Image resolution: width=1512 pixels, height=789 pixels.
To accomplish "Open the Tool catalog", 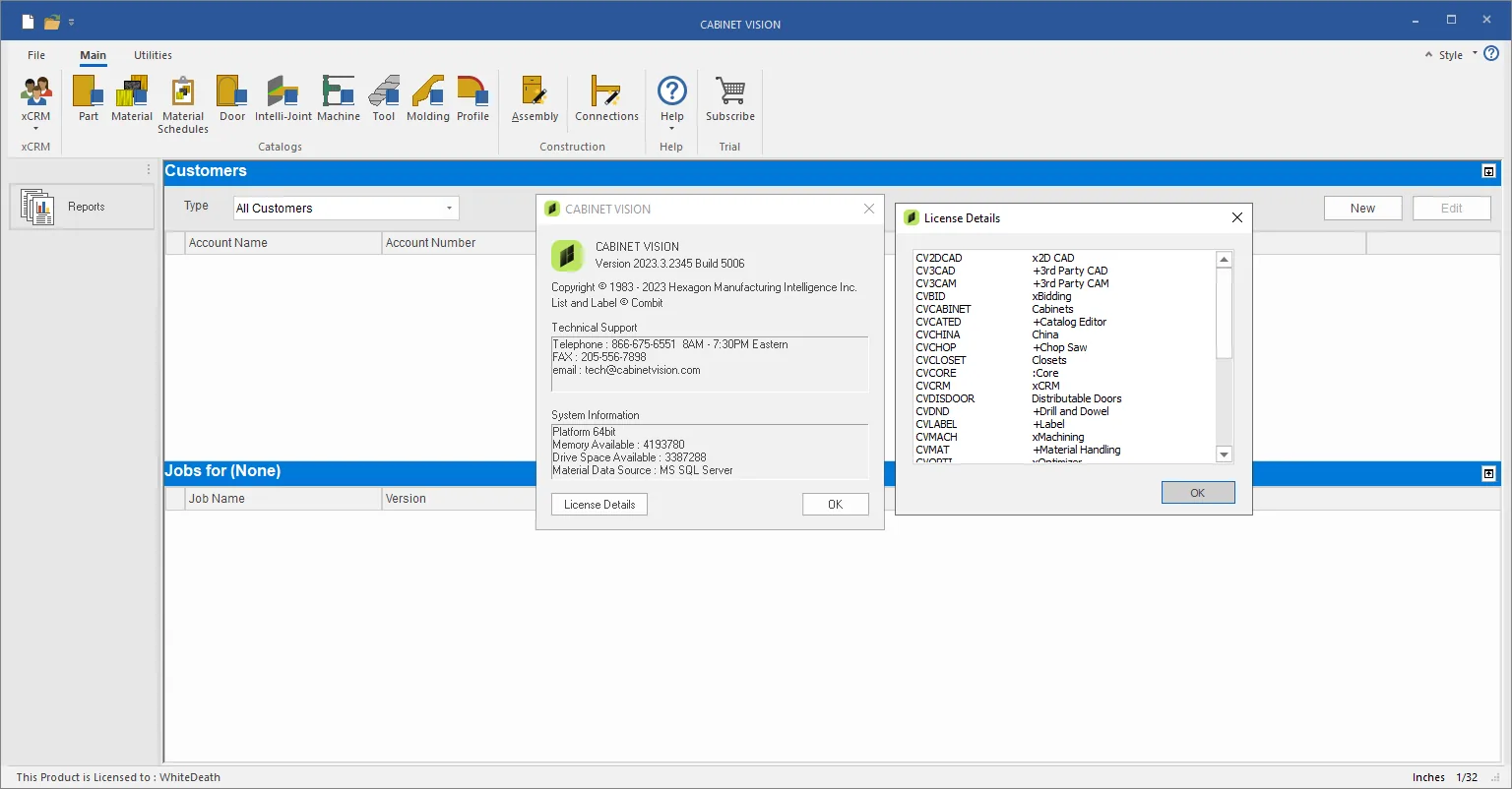I will pyautogui.click(x=384, y=99).
